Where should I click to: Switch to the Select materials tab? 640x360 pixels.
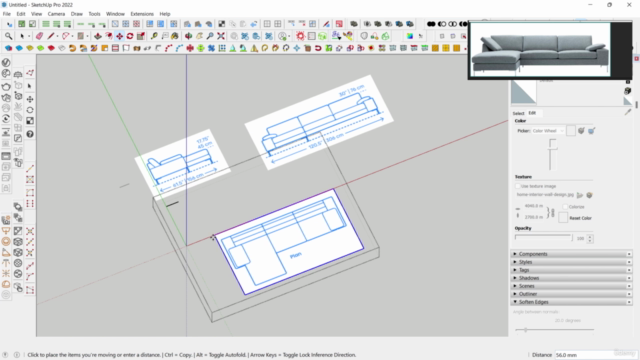pyautogui.click(x=518, y=113)
